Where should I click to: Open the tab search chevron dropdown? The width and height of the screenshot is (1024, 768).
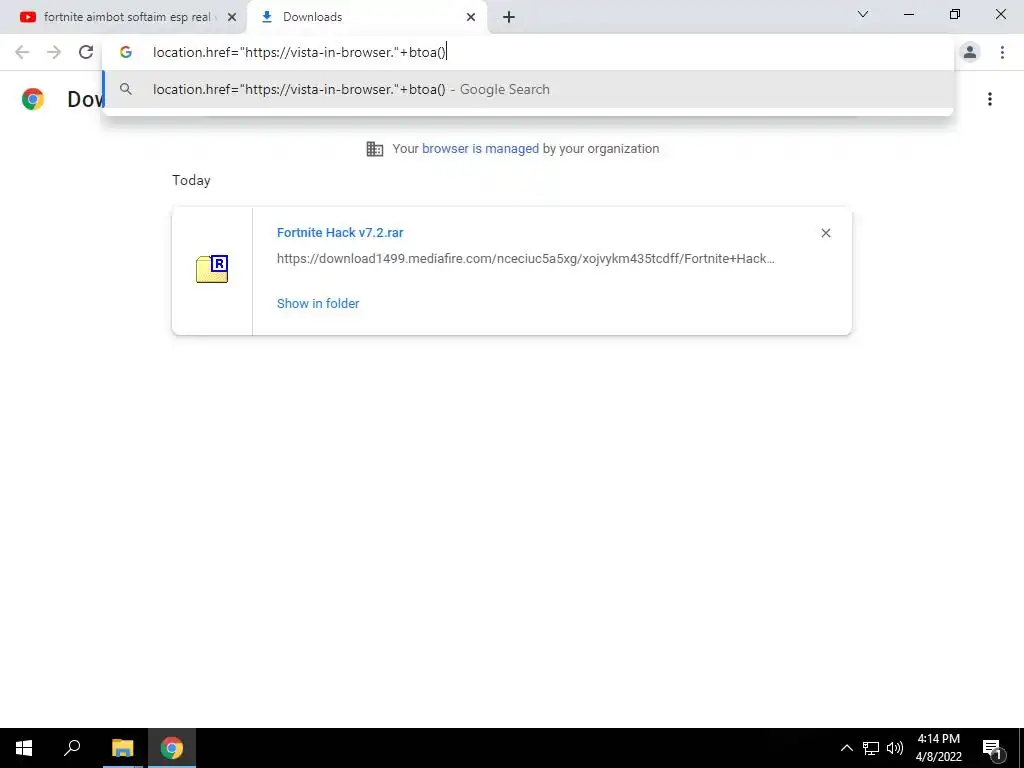[x=863, y=14]
